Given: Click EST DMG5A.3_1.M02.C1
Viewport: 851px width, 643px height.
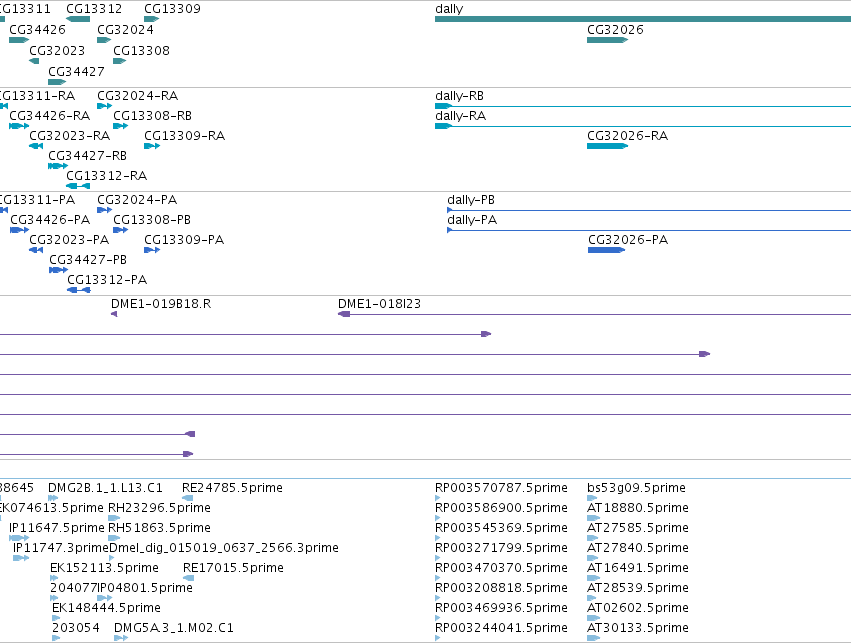Looking at the screenshot, I should pos(121,638).
